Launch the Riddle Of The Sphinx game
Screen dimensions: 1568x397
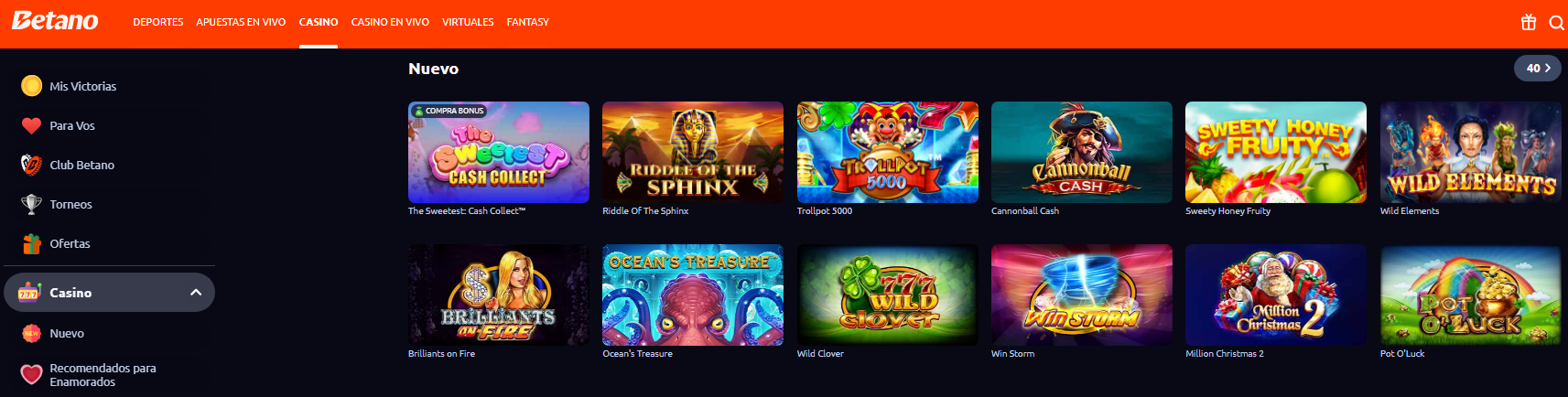point(693,152)
